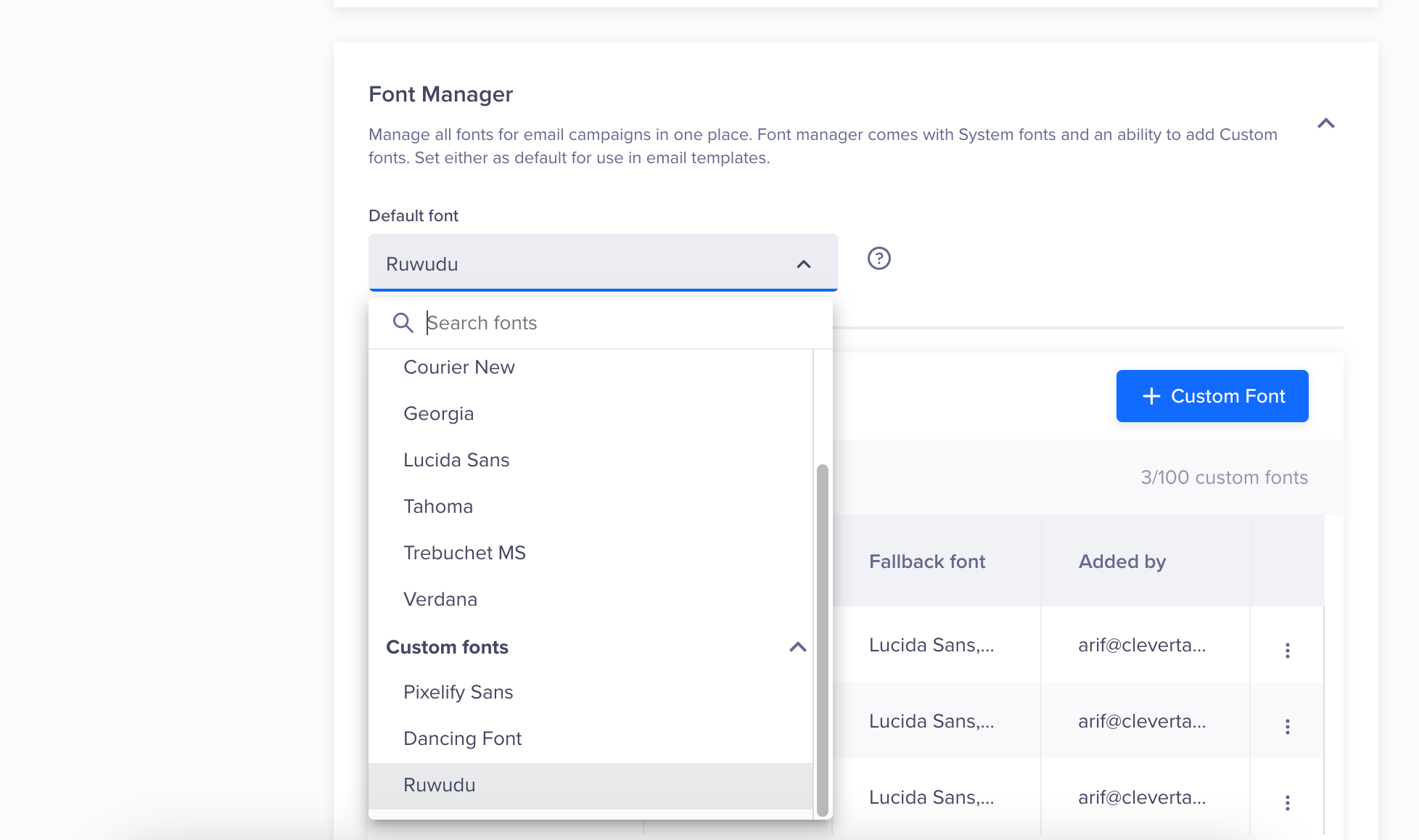
Task: Select Verdana font option
Action: [x=591, y=599]
